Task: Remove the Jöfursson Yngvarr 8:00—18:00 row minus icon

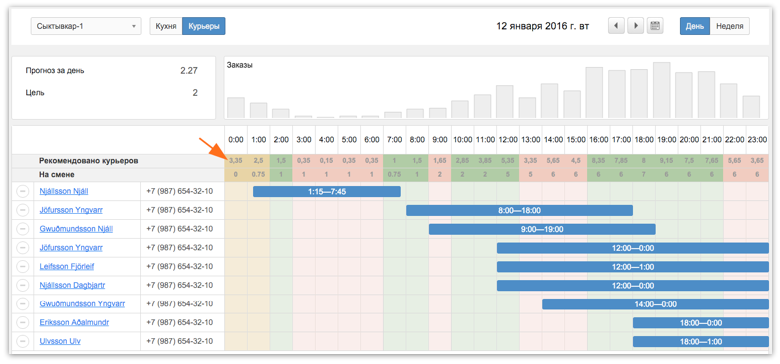Action: (22, 210)
